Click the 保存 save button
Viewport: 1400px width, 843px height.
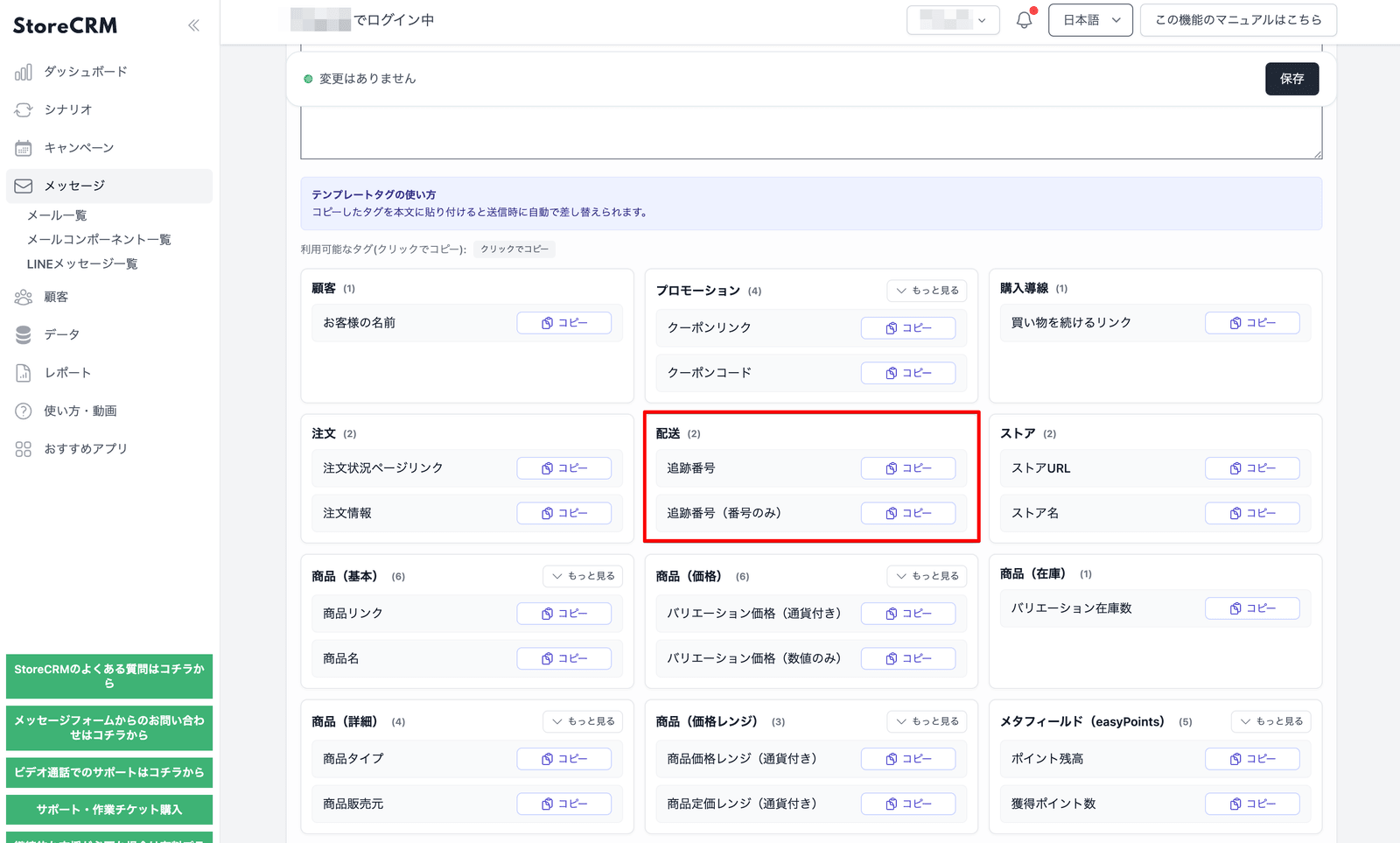pyautogui.click(x=1291, y=79)
